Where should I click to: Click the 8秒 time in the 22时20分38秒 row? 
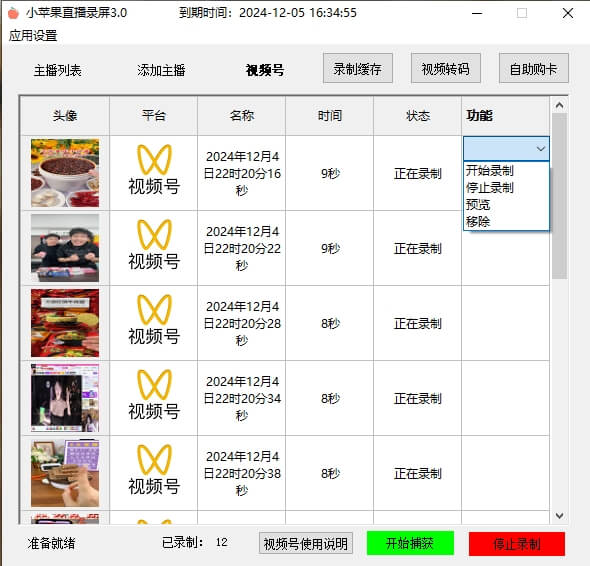(330, 473)
